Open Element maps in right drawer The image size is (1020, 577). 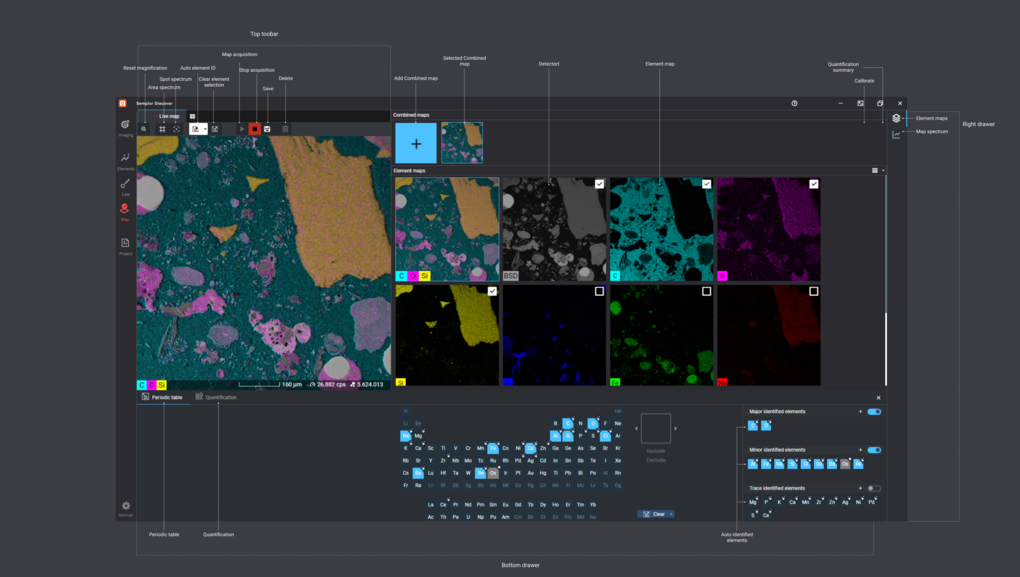896,118
